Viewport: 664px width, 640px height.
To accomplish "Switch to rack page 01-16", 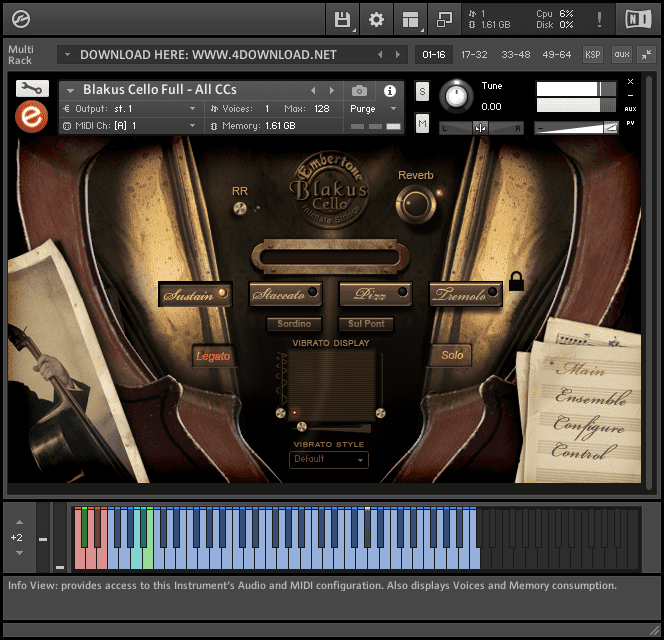I will (434, 55).
